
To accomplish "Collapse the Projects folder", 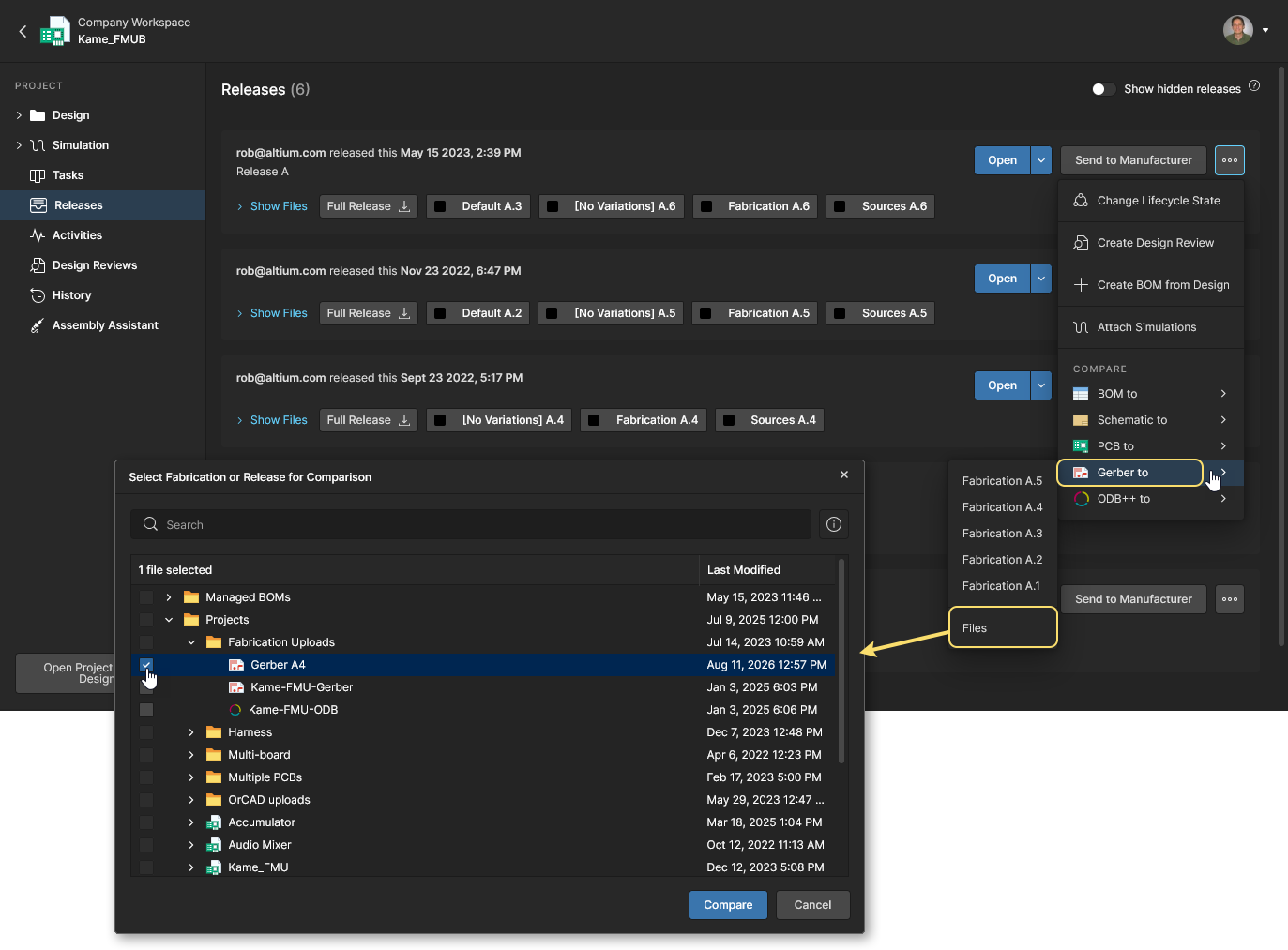I will tap(169, 620).
